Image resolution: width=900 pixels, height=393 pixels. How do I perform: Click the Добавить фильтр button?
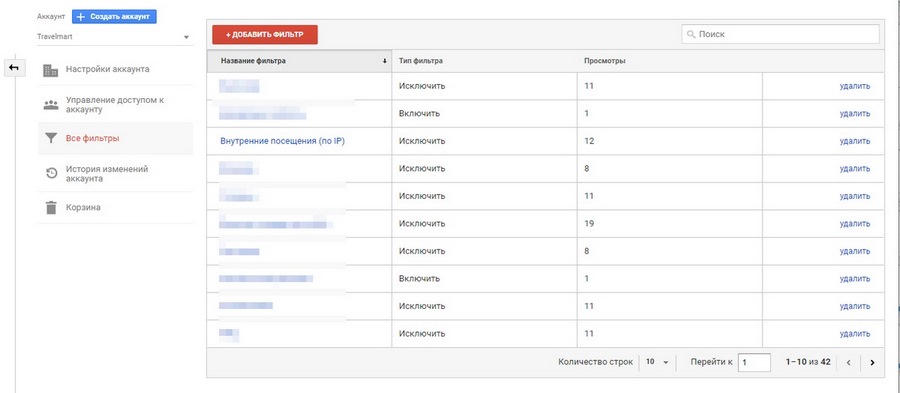click(265, 35)
